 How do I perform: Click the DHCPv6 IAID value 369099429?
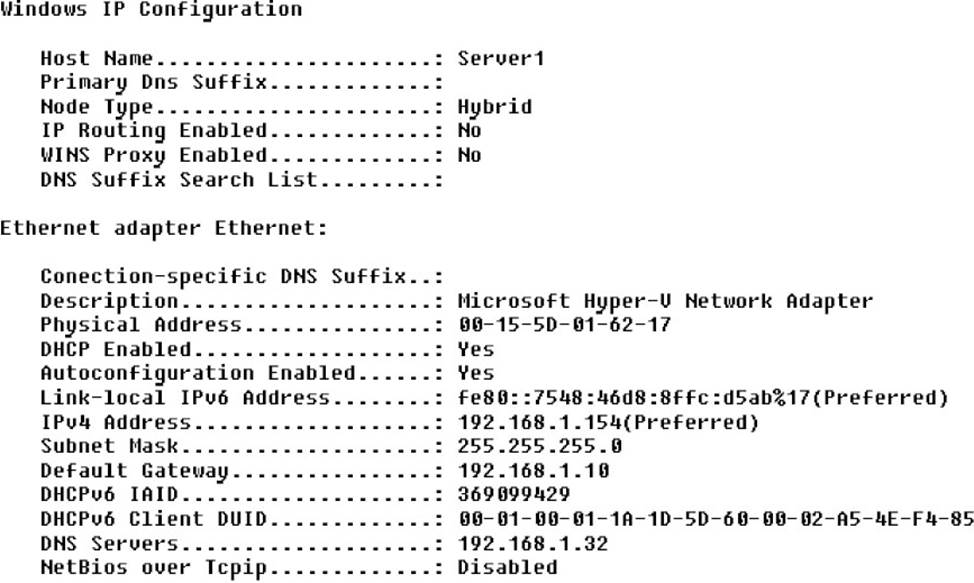tap(514, 495)
